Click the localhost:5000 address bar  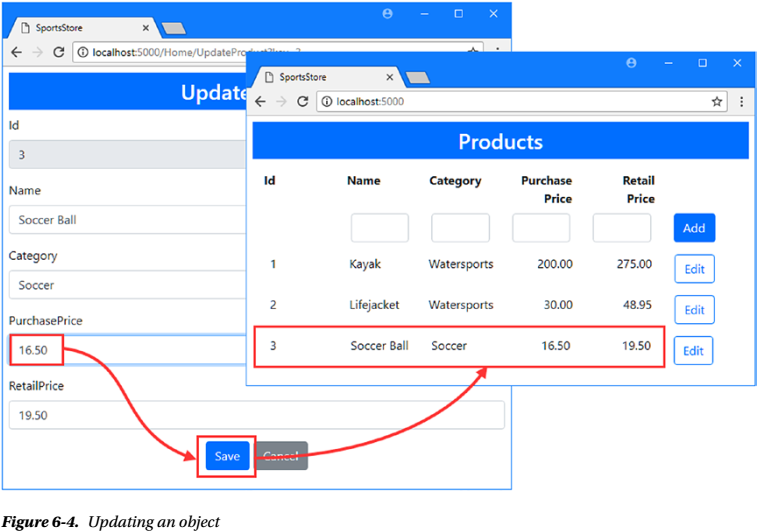[x=522, y=102]
